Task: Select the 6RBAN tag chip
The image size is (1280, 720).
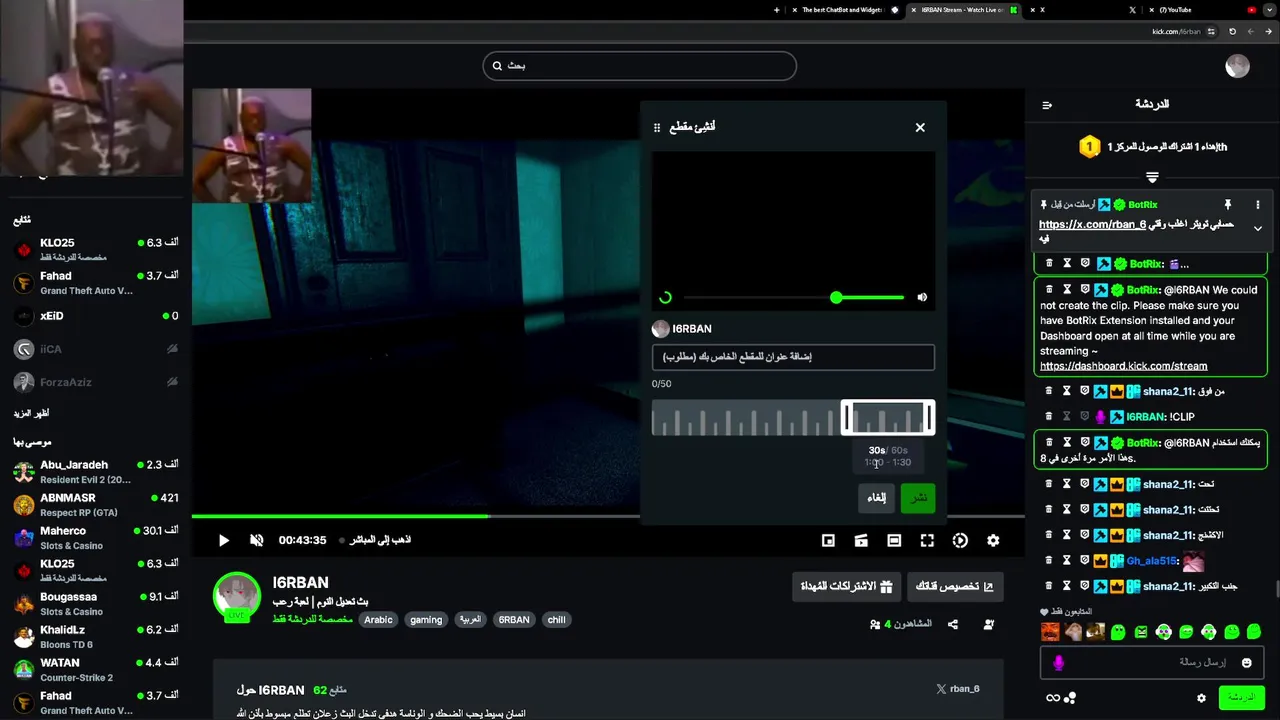Action: (x=514, y=620)
